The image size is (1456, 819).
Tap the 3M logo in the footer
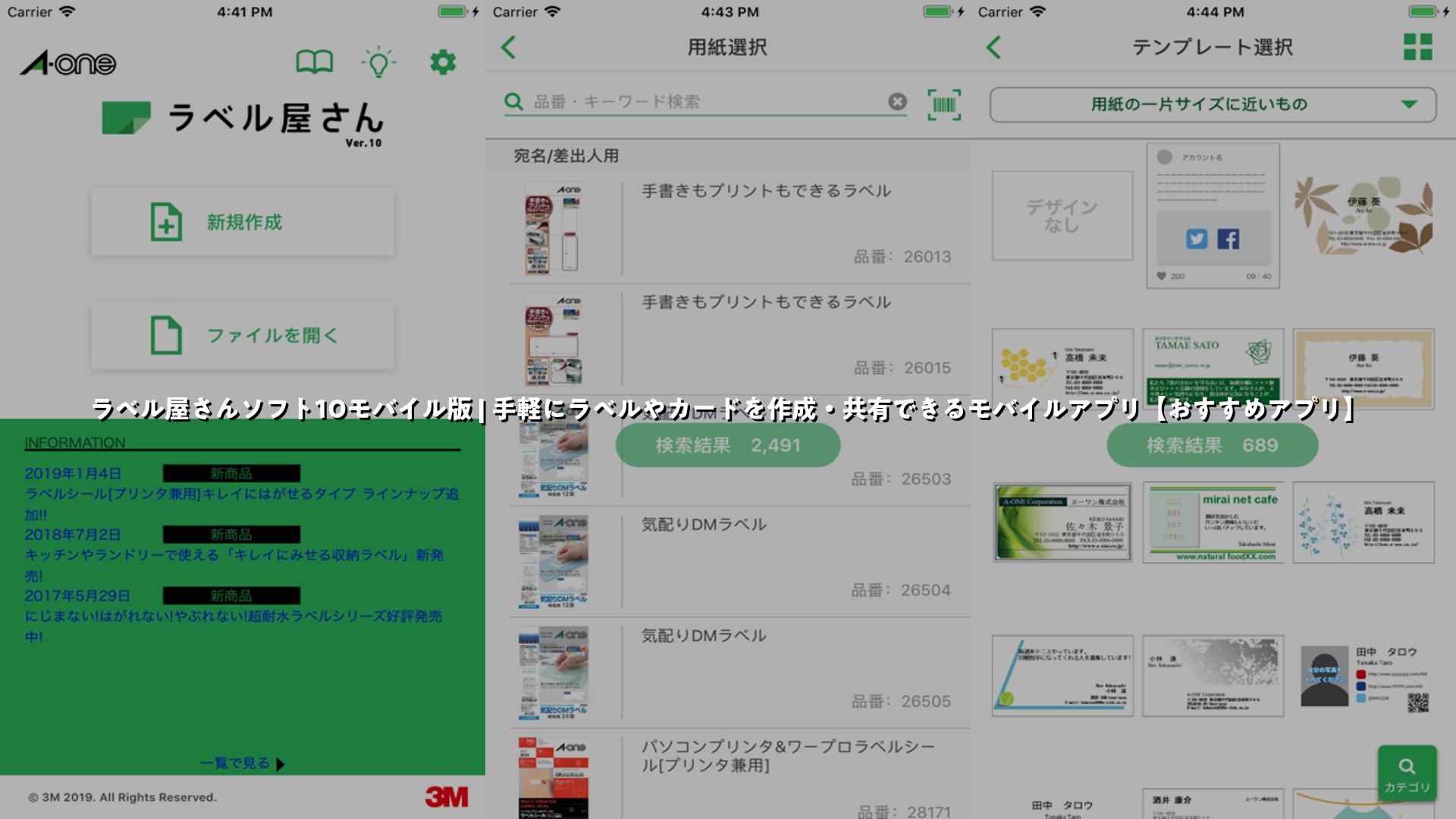[447, 797]
